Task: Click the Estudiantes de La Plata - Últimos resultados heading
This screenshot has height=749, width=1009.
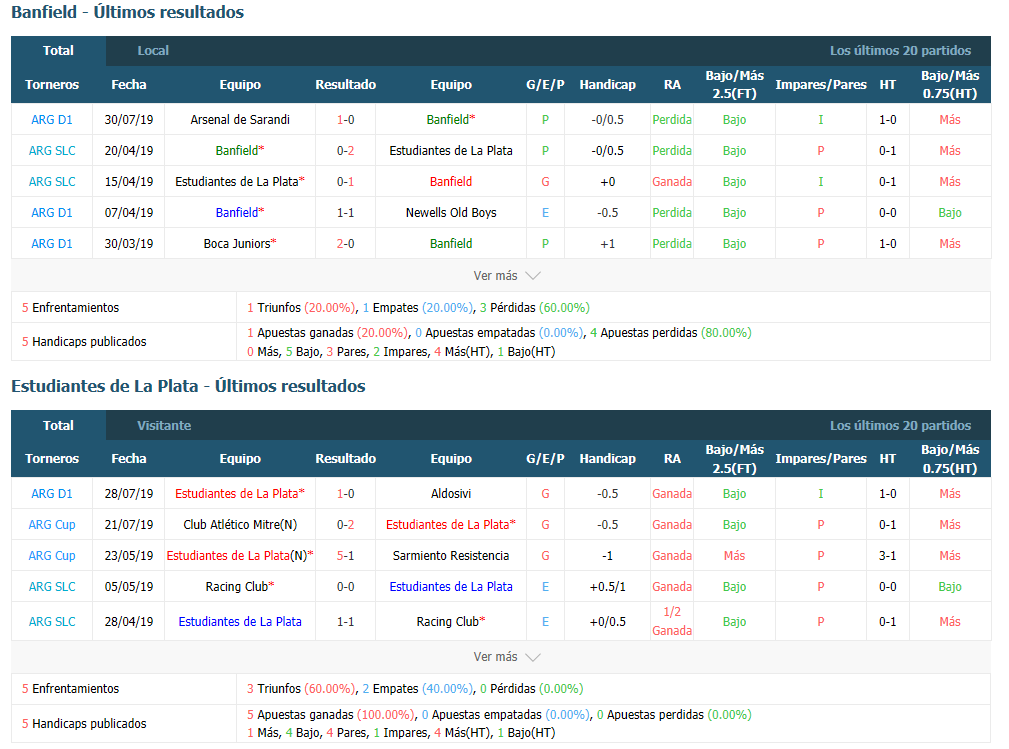Action: 188,386
